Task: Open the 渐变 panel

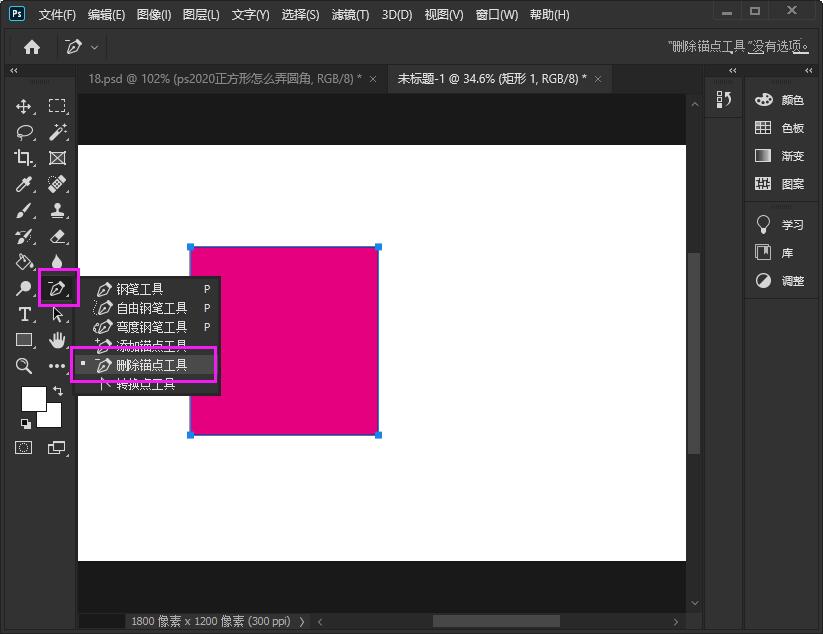Action: (779, 156)
